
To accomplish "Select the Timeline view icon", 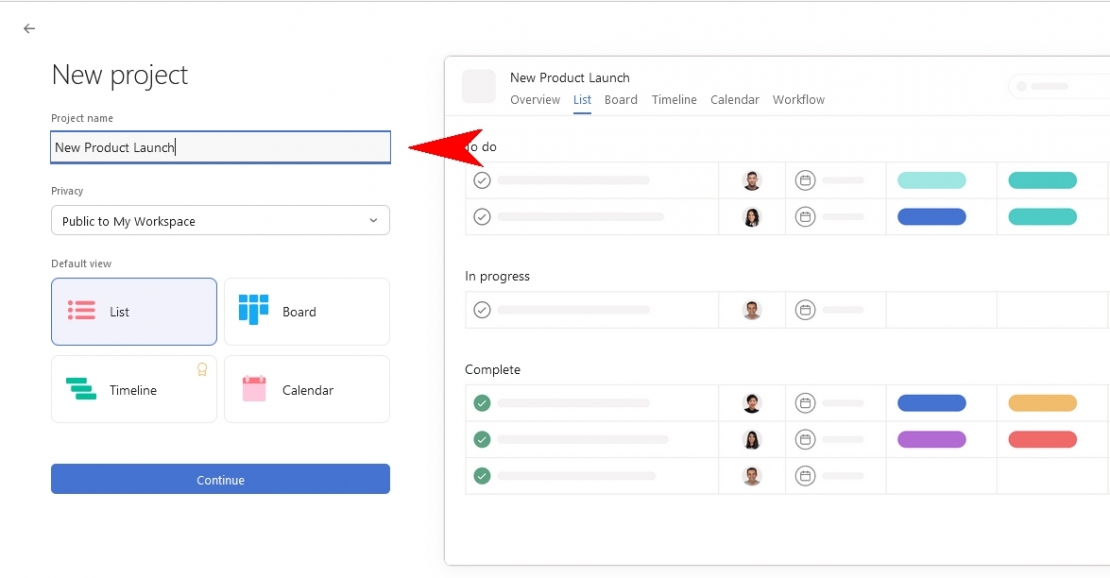I will pos(80,389).
